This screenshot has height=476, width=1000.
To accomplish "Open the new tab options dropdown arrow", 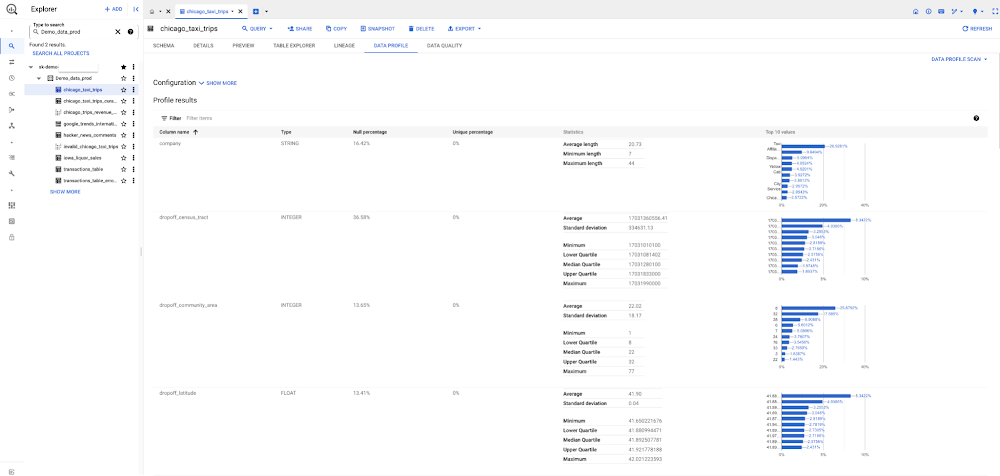I will coord(266,11).
